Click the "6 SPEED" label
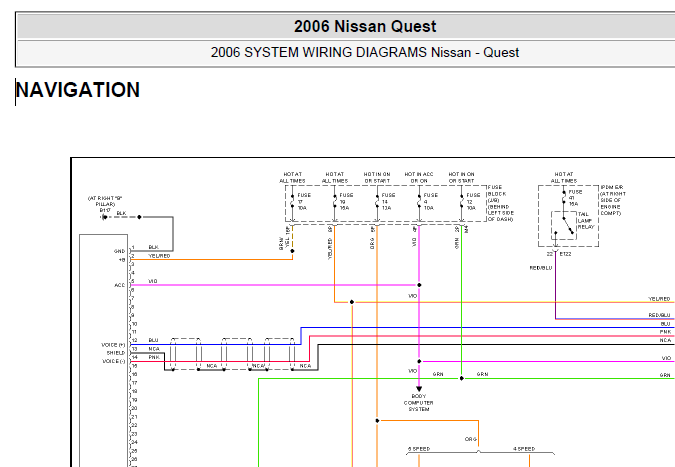Image resolution: width=675 pixels, height=467 pixels. tap(419, 448)
